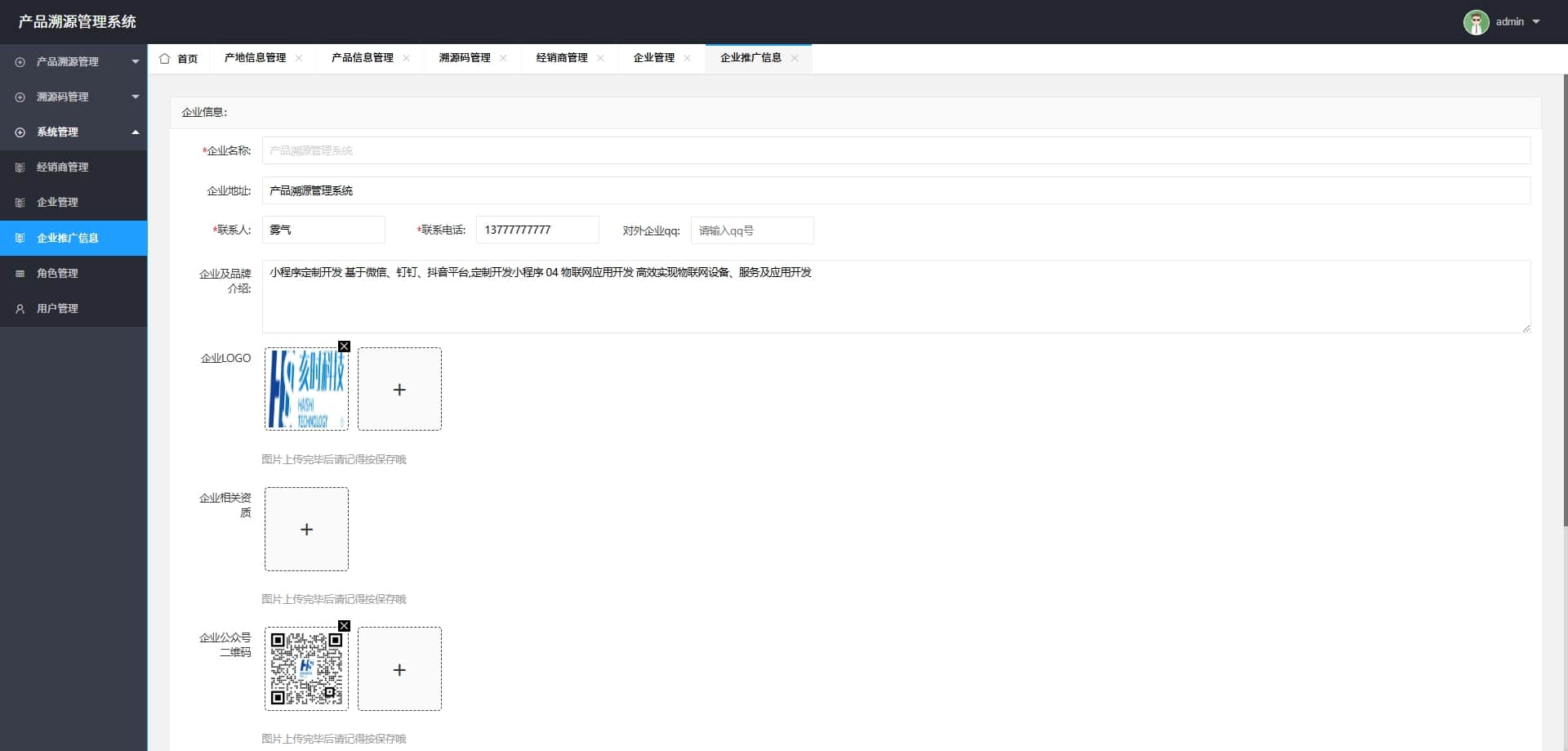Remove the uploaded 公众号 QR code image
The height and width of the screenshot is (751, 1568).
pyautogui.click(x=345, y=626)
